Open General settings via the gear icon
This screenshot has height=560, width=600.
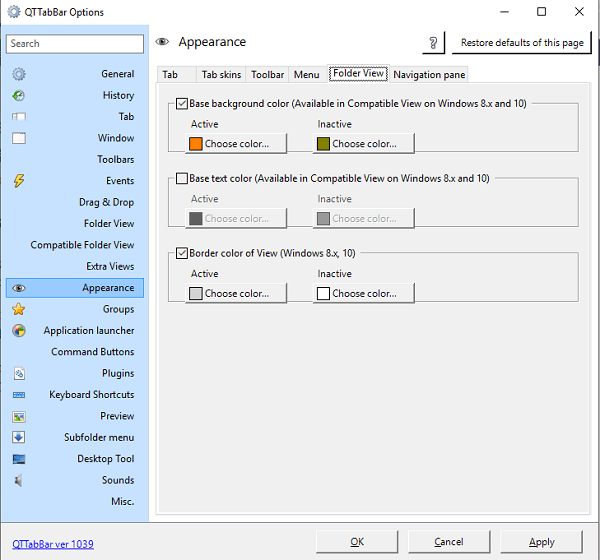coord(19,74)
